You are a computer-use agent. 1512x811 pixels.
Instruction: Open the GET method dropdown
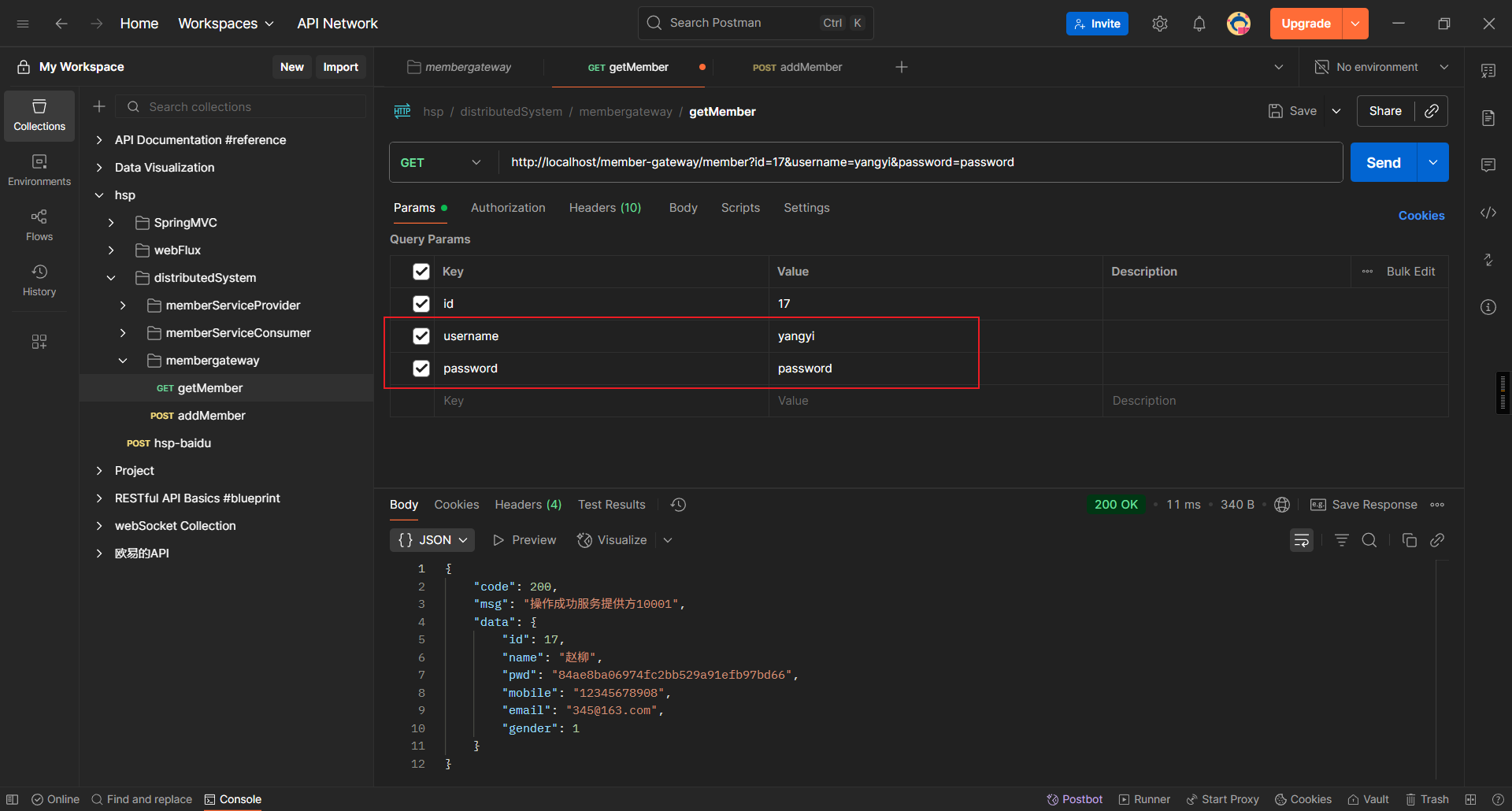[x=441, y=162]
